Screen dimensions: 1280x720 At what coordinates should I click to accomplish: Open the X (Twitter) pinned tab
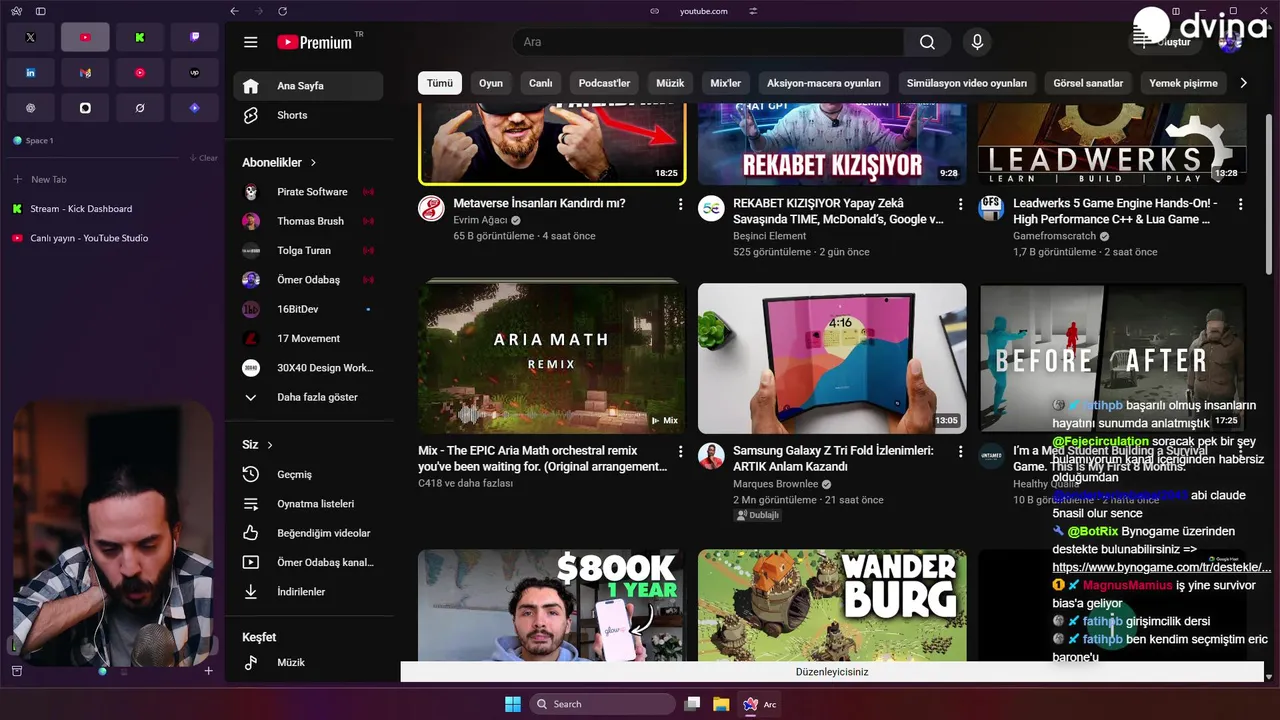click(x=30, y=37)
